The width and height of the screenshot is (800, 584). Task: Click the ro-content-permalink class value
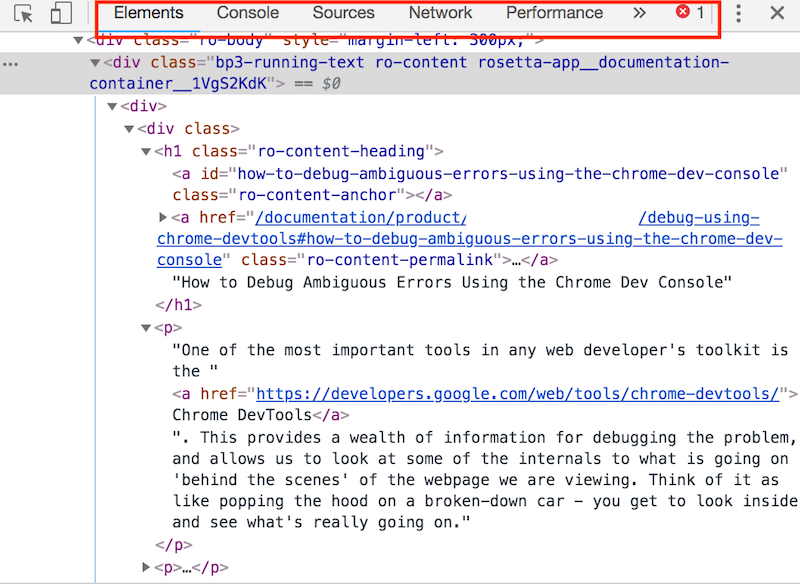tap(400, 260)
